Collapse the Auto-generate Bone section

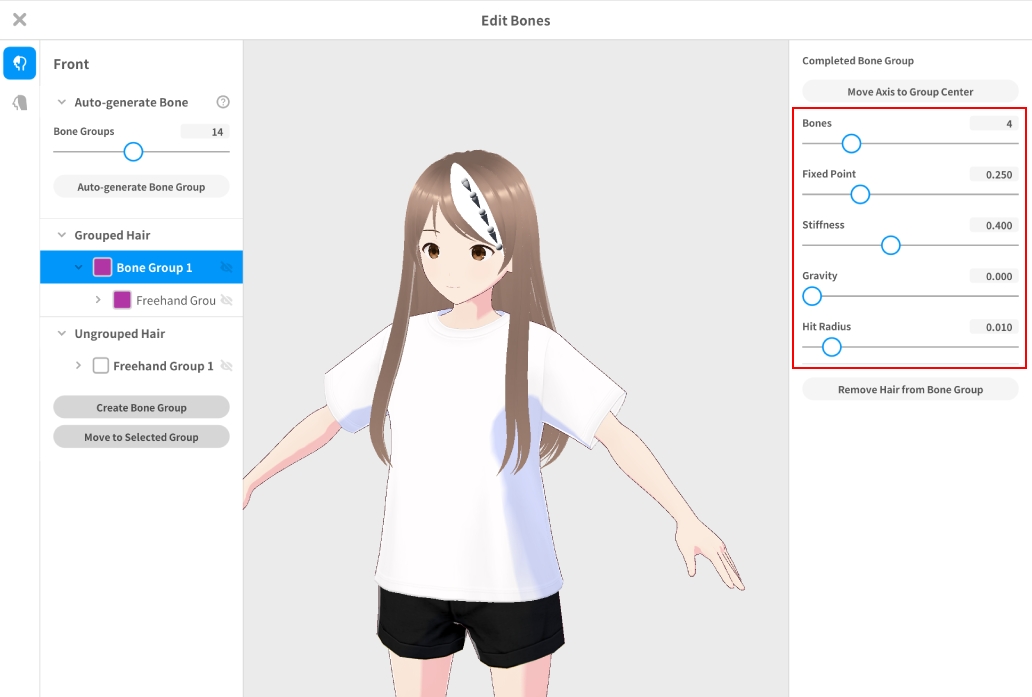62,102
